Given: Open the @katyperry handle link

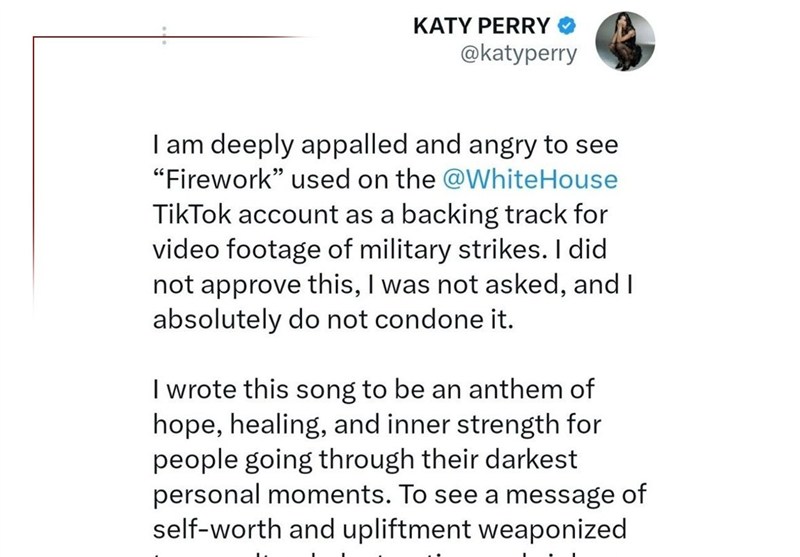Looking at the screenshot, I should (518, 53).
